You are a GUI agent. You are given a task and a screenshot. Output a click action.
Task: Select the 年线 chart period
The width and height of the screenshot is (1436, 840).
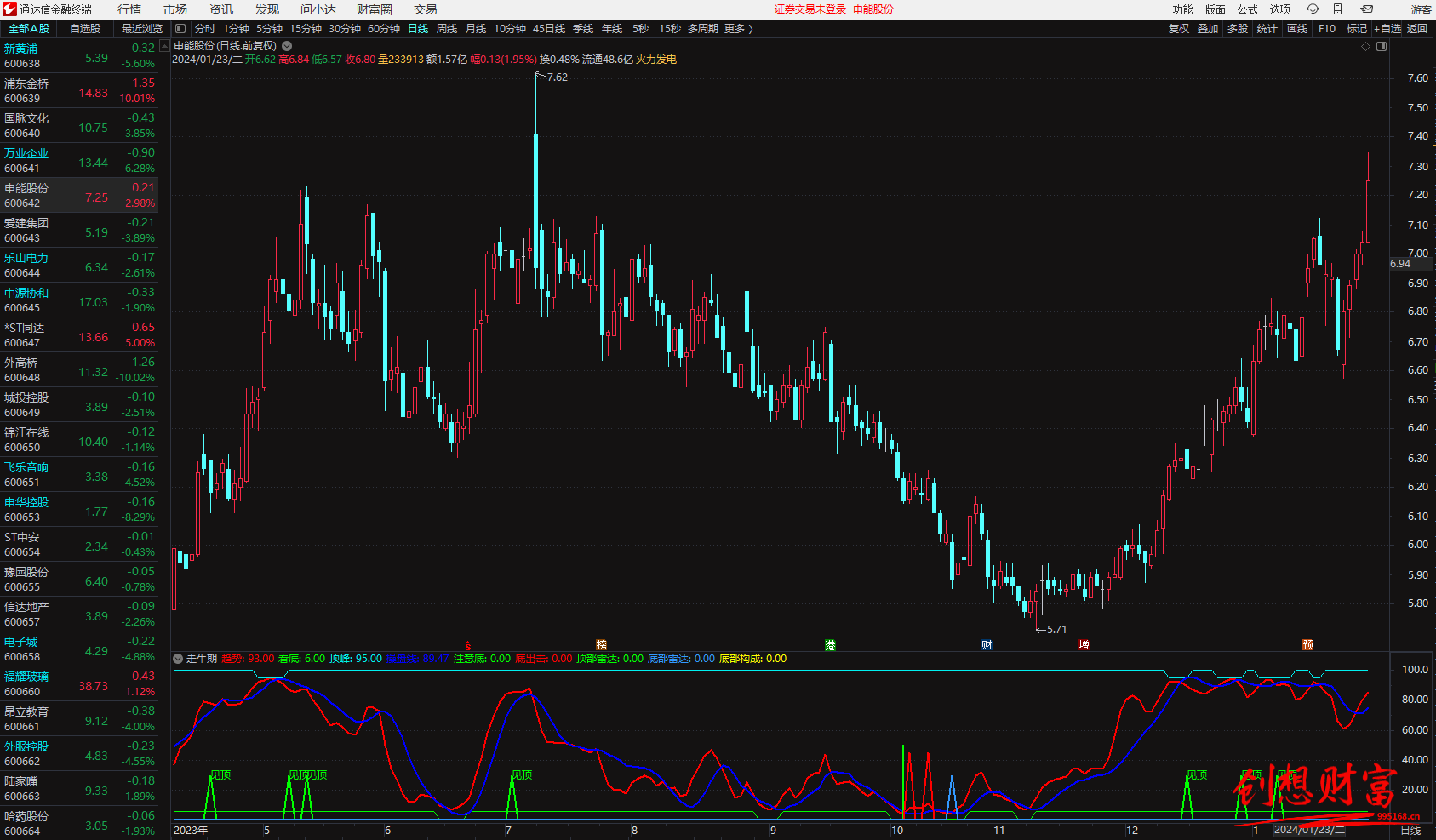pos(612,29)
